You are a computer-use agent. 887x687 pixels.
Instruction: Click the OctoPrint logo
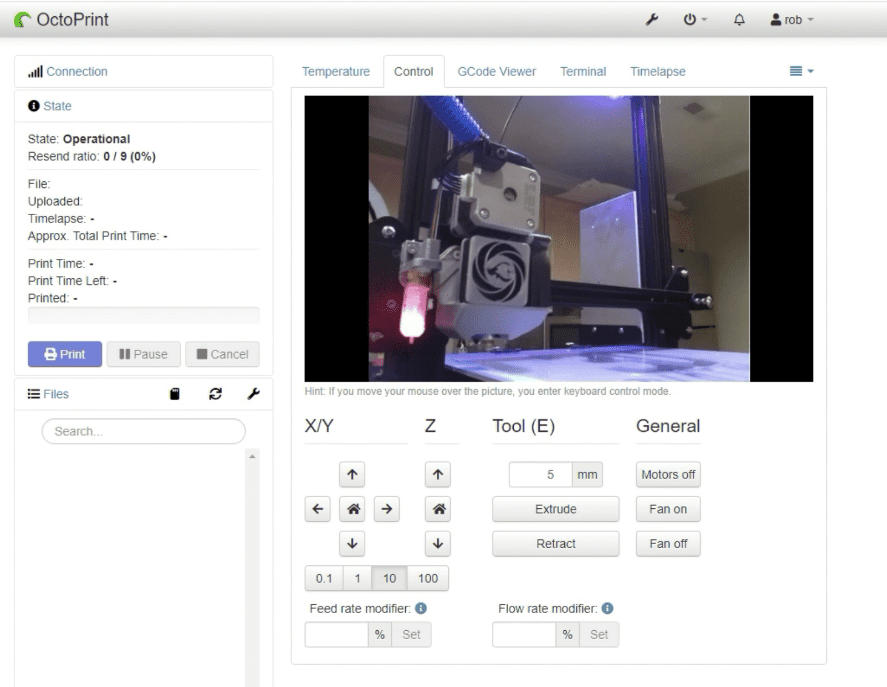[x=61, y=20]
